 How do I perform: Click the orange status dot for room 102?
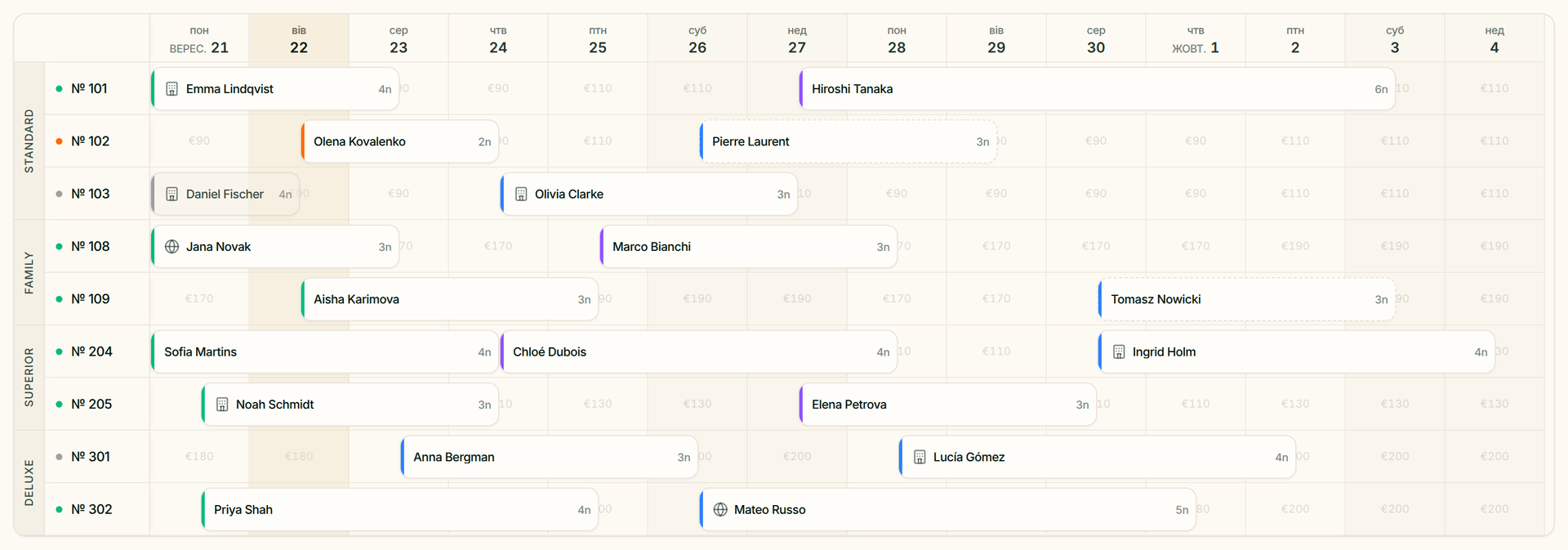pos(59,141)
